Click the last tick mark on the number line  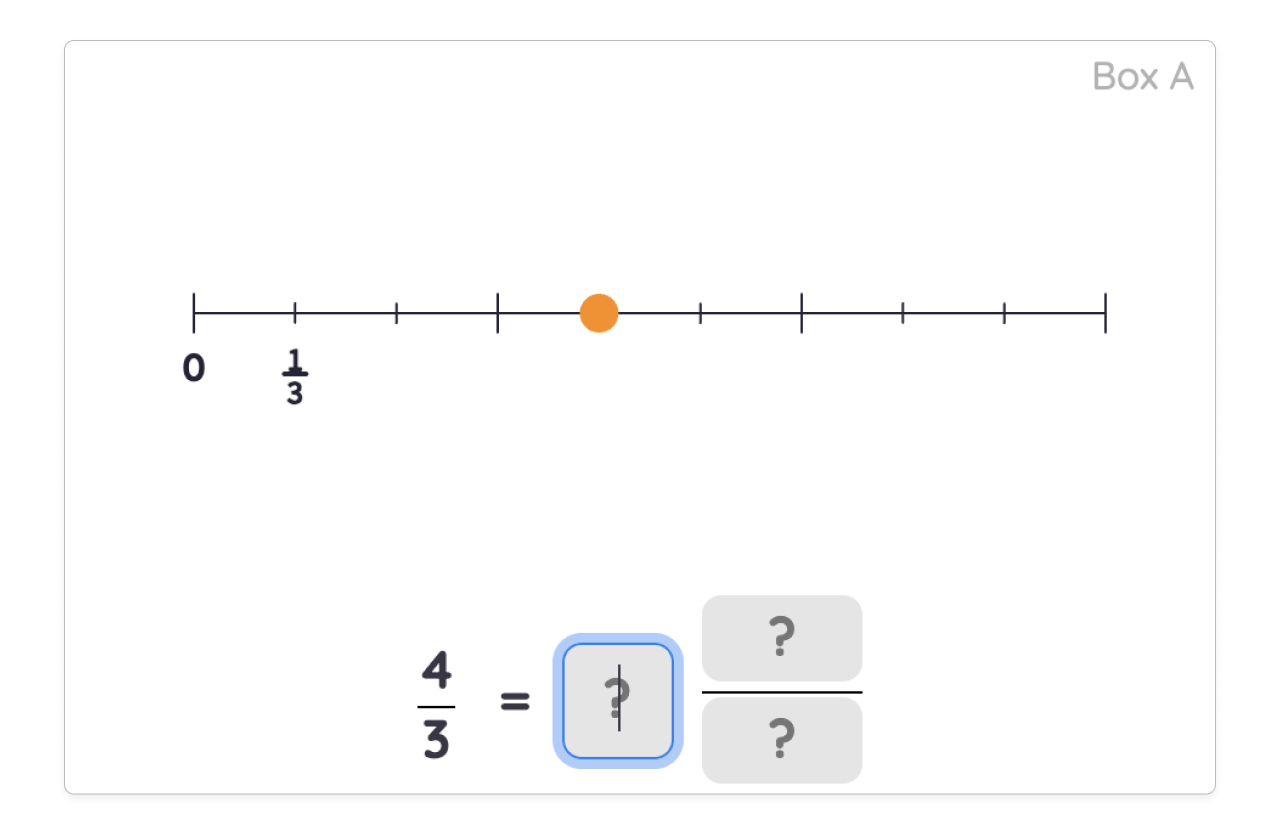point(1104,312)
